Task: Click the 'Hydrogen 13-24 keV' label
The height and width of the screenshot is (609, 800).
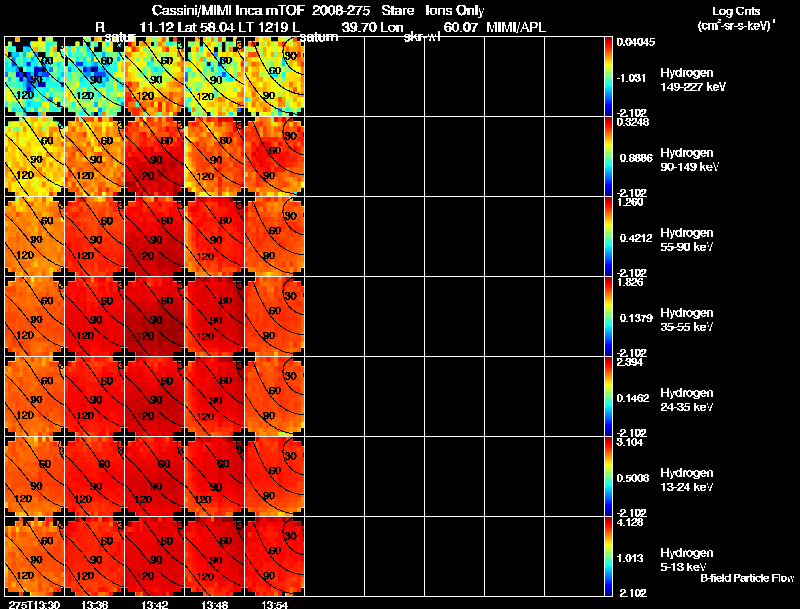Action: (x=687, y=480)
